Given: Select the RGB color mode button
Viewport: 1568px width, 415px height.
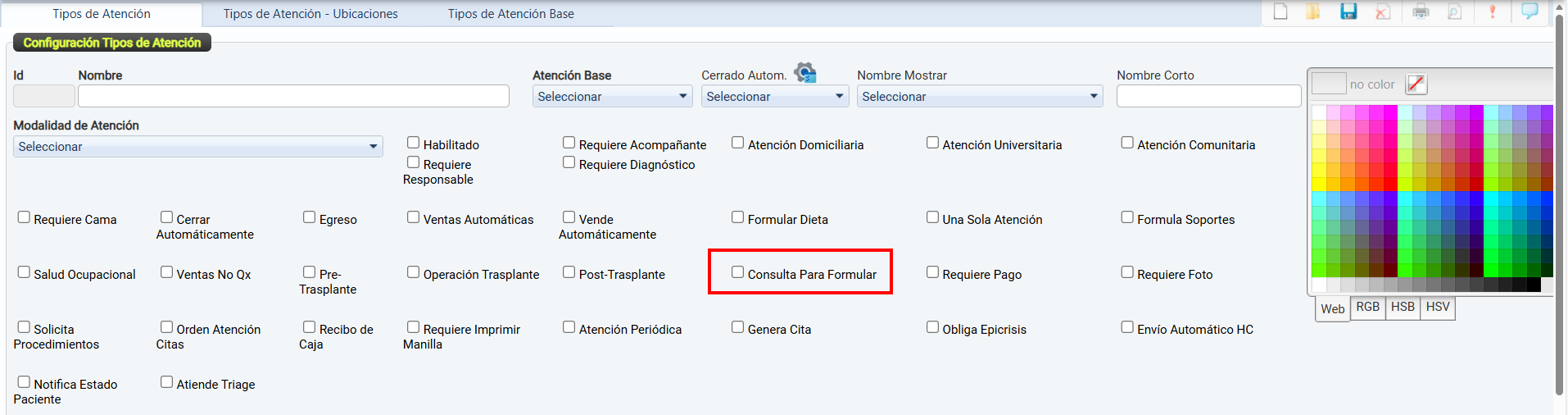Looking at the screenshot, I should pyautogui.click(x=1367, y=307).
